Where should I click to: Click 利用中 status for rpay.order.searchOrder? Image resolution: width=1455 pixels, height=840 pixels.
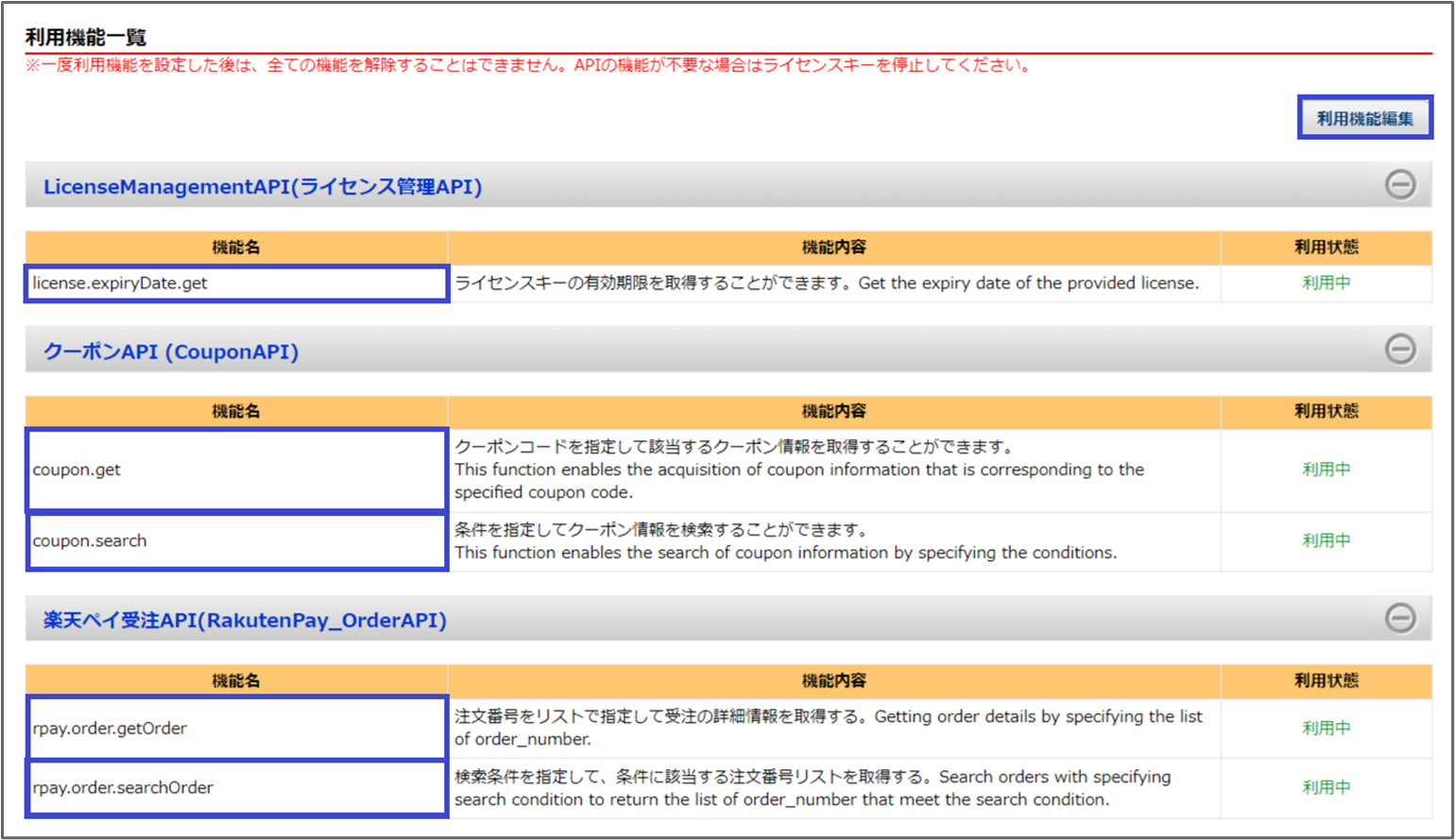pos(1327,787)
